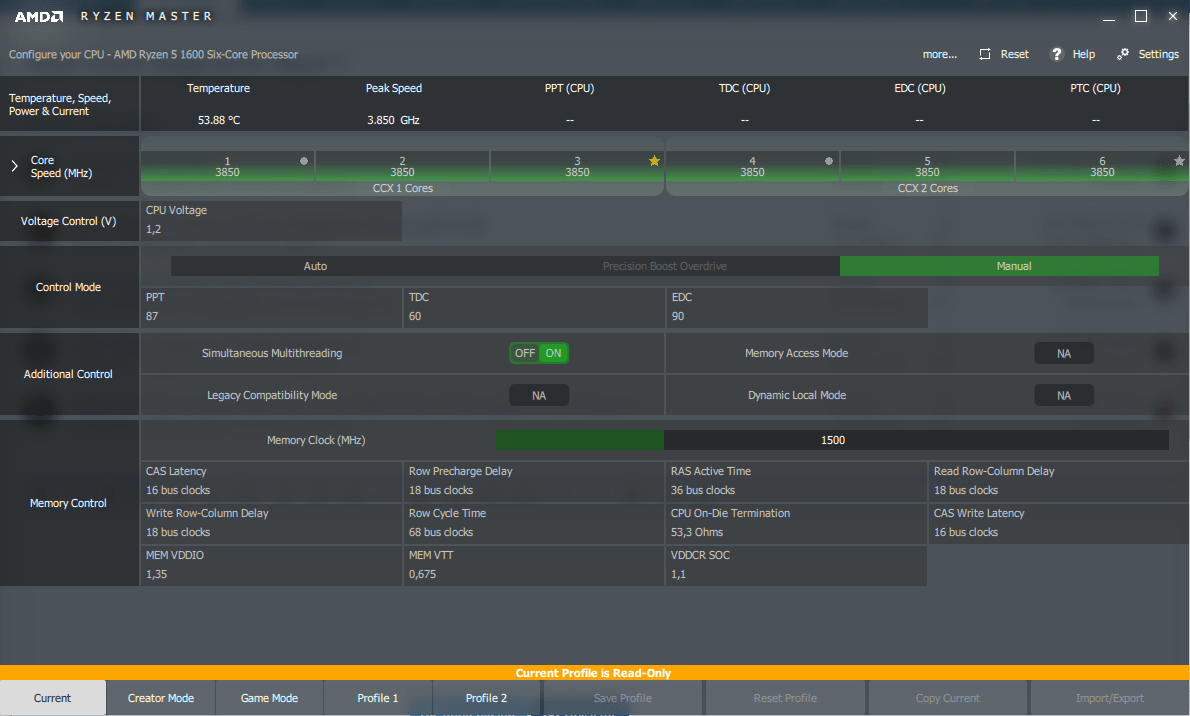Click the gold star on core 3
1190x716 pixels.
click(654, 161)
